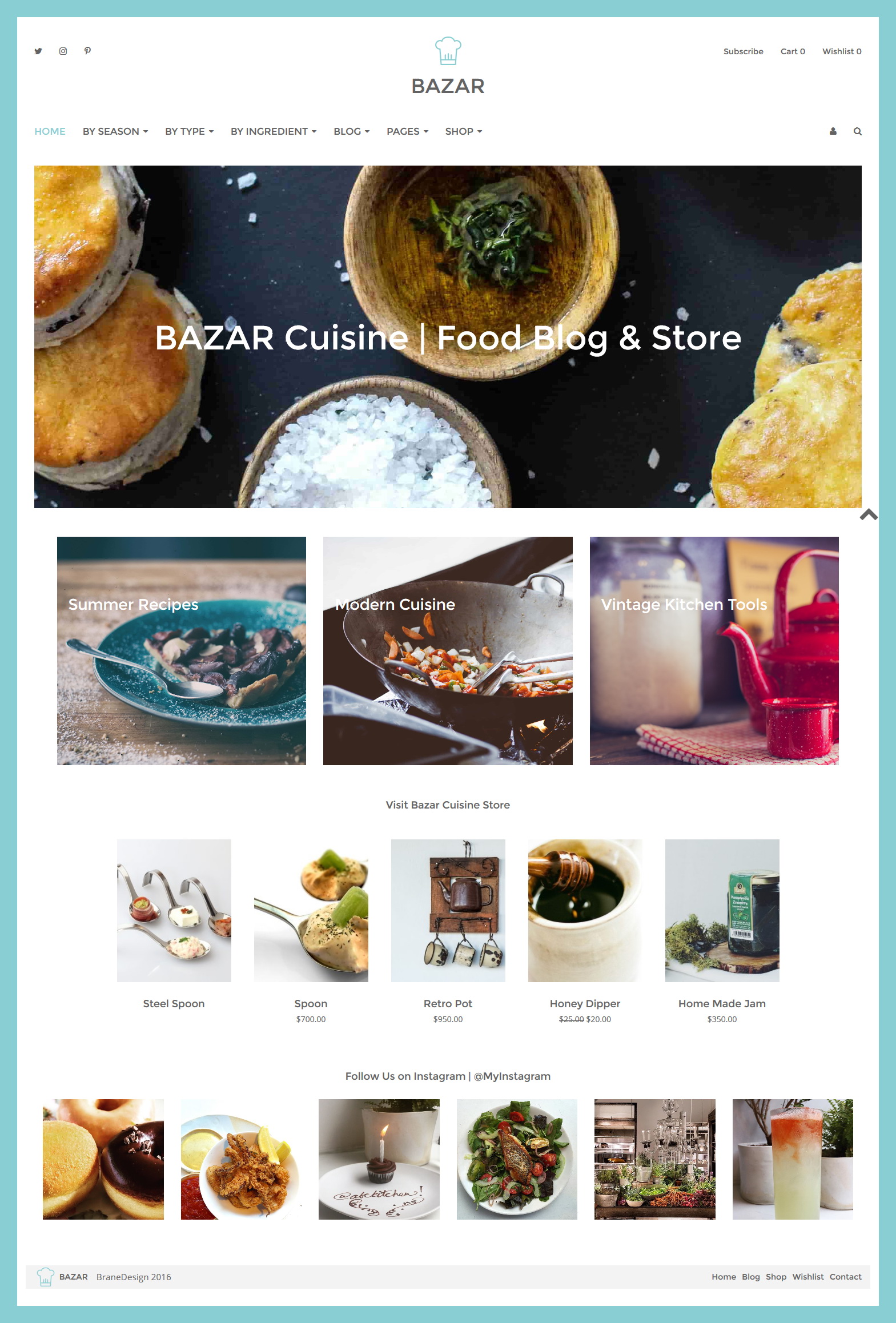Screen dimensions: 896x1323
Task: Open the Cart 0 link
Action: 793,51
